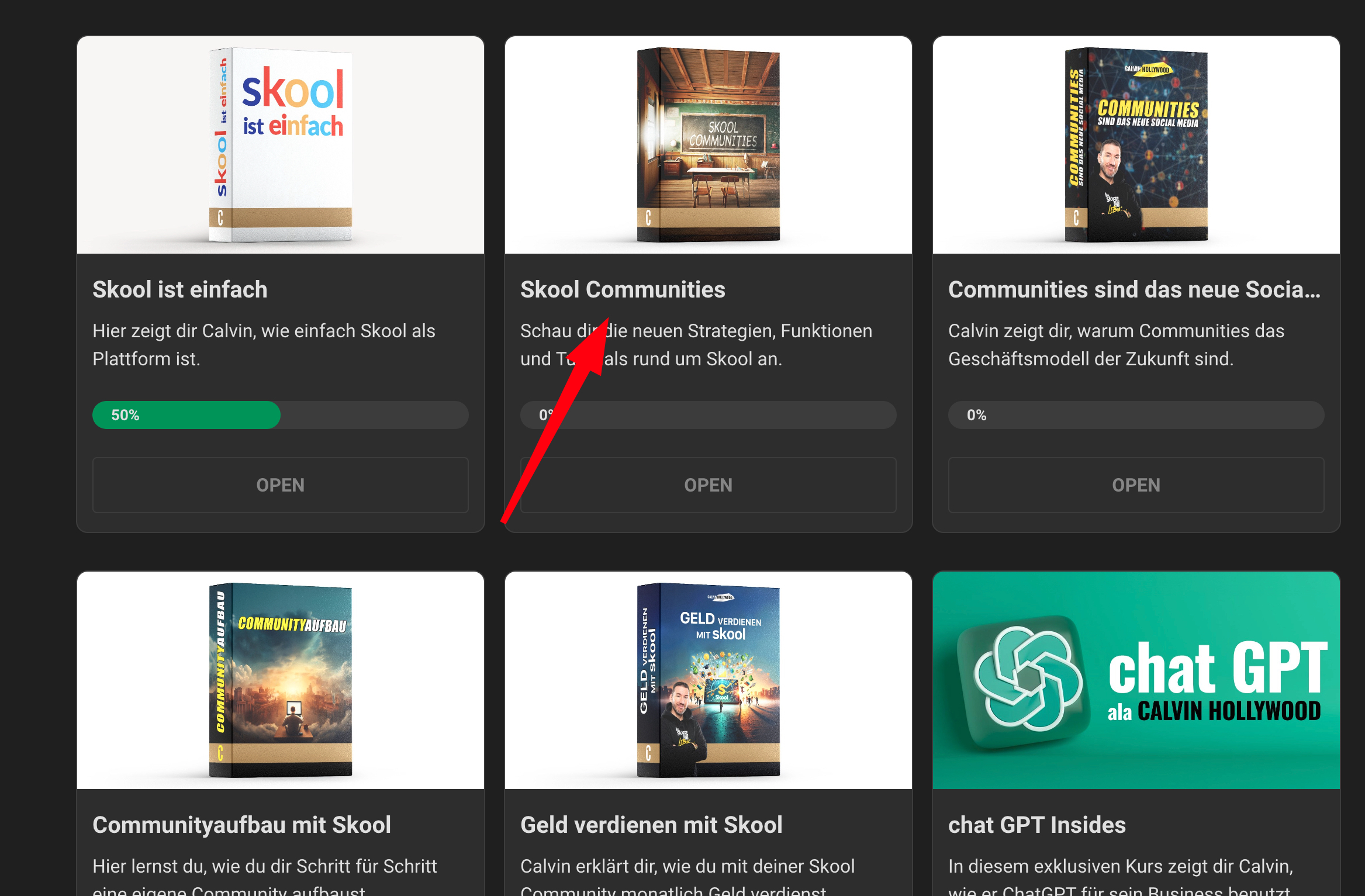Open the "chat GPT Insides" course title
The width and height of the screenshot is (1365, 896).
pyautogui.click(x=1036, y=825)
